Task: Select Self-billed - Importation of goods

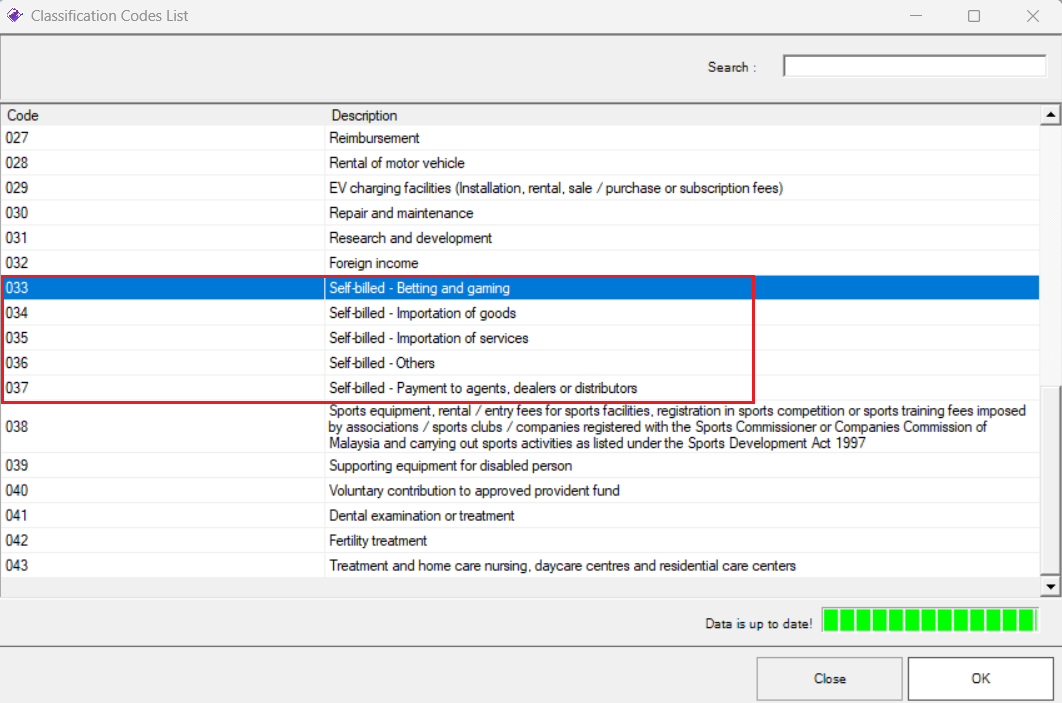Action: tap(422, 313)
